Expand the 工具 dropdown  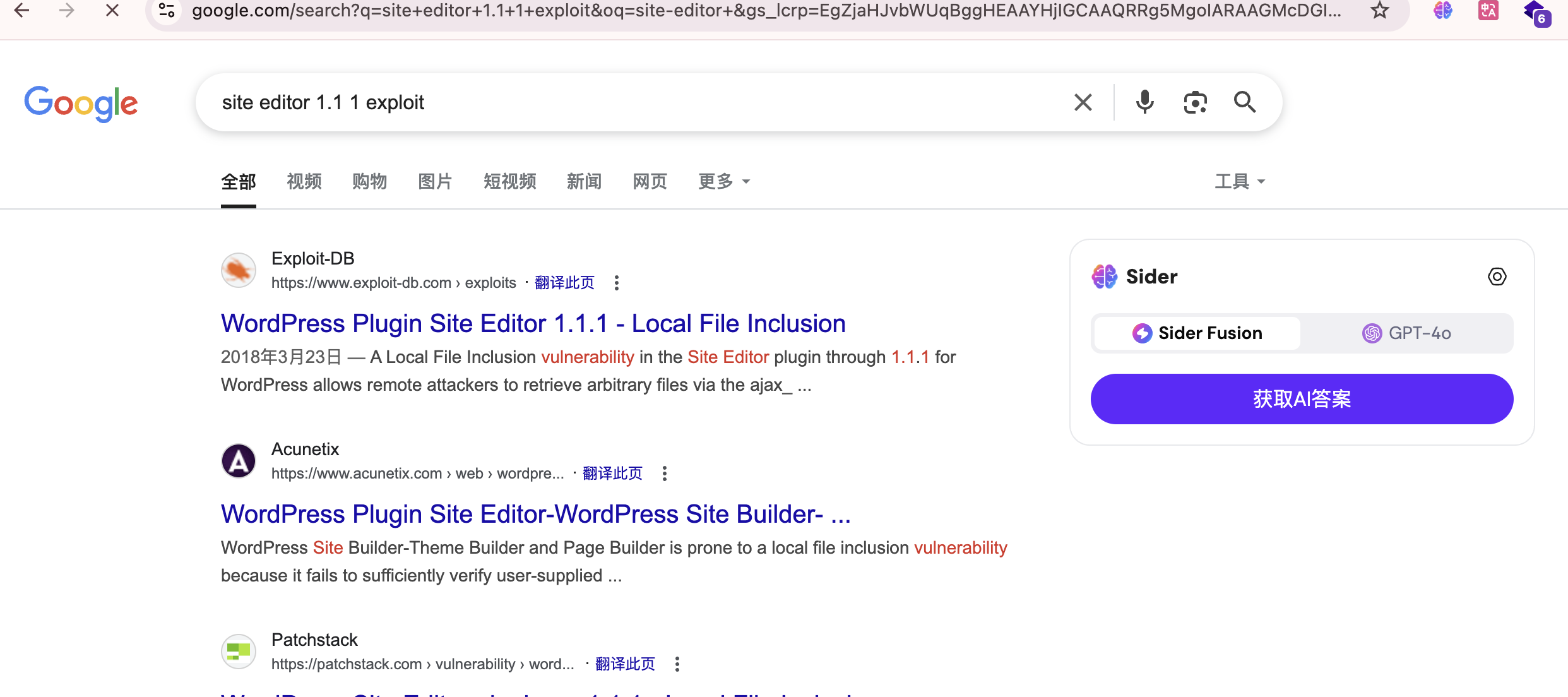pos(1240,182)
